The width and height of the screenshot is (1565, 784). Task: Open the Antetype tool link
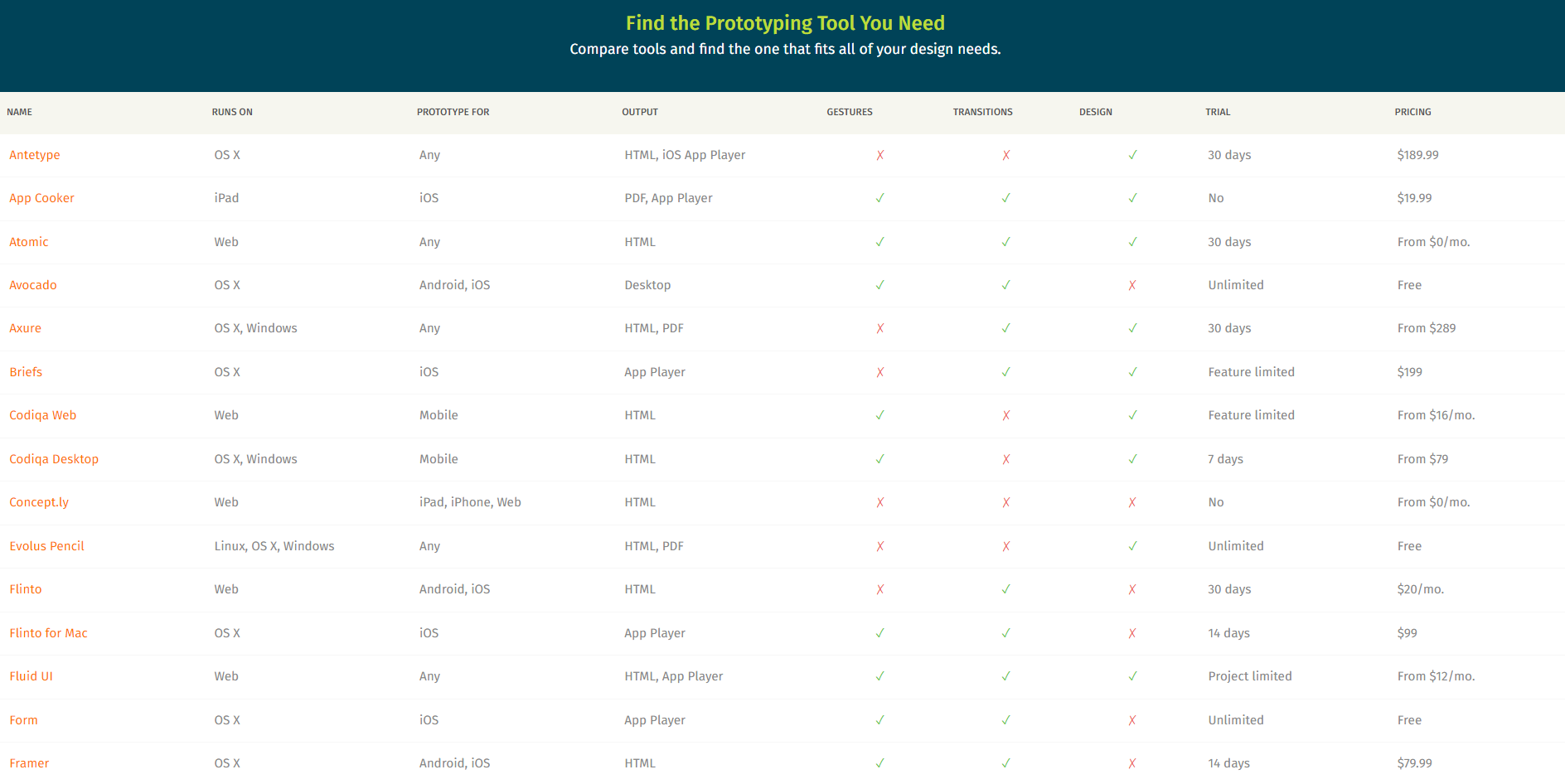pos(35,155)
